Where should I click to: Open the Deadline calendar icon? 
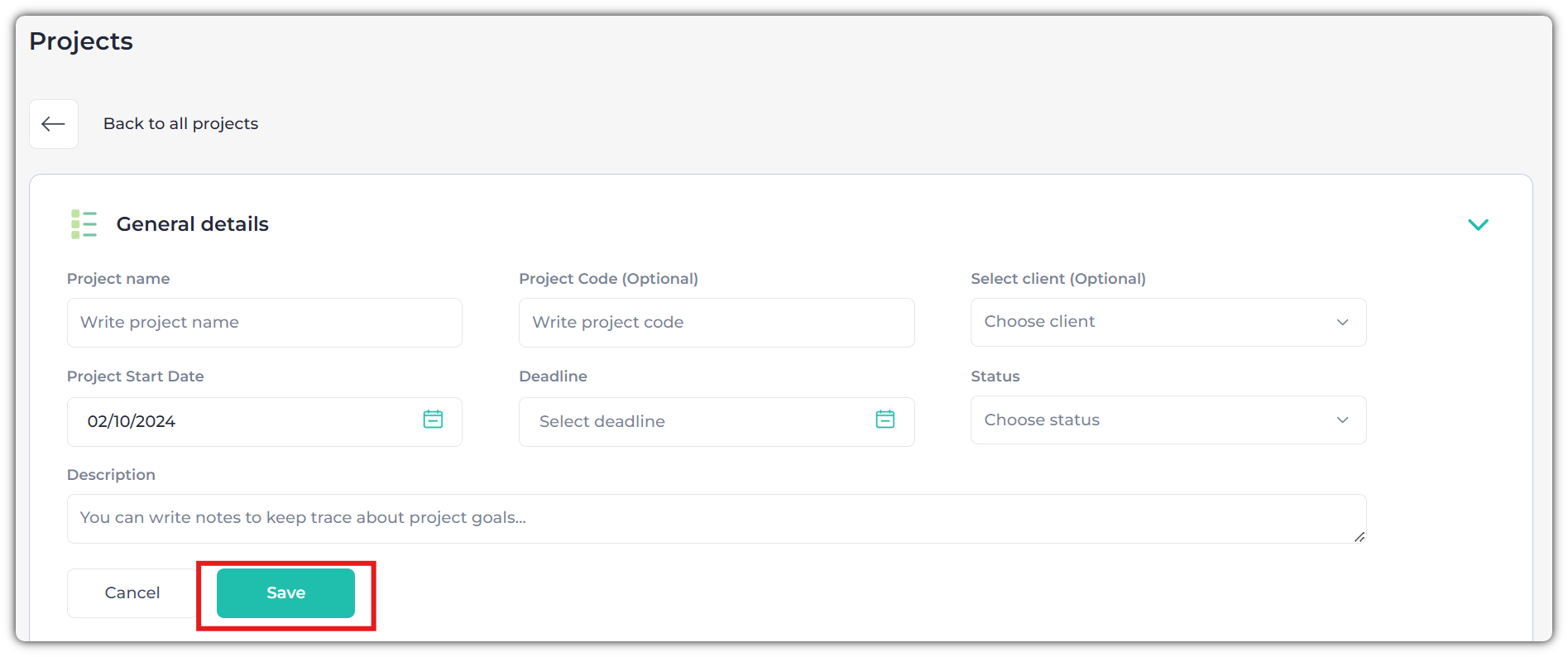885,420
